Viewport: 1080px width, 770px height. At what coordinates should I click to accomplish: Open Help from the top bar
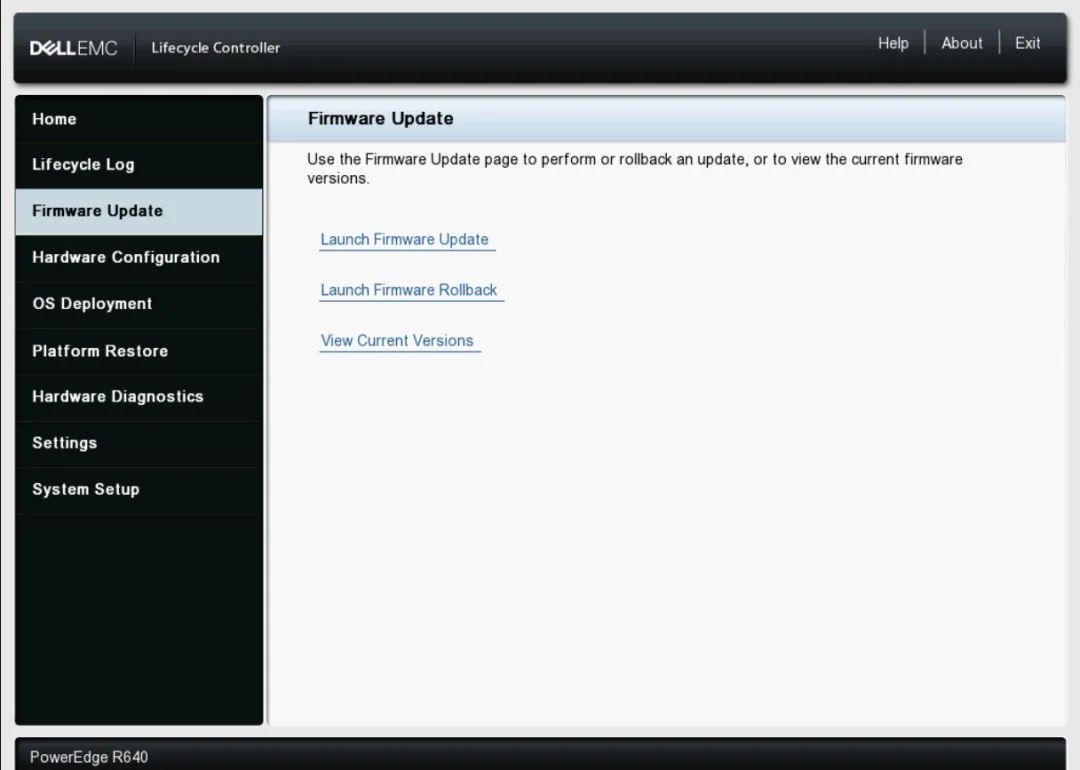click(893, 43)
